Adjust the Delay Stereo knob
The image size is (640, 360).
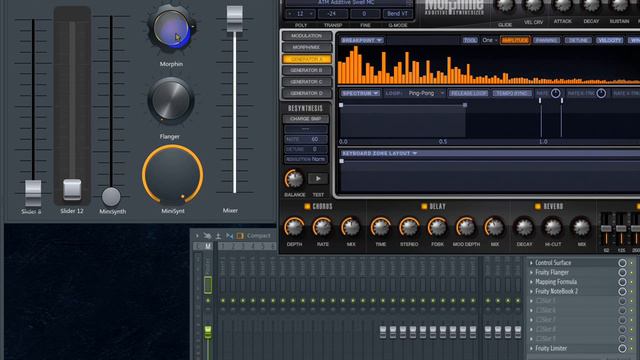click(409, 228)
